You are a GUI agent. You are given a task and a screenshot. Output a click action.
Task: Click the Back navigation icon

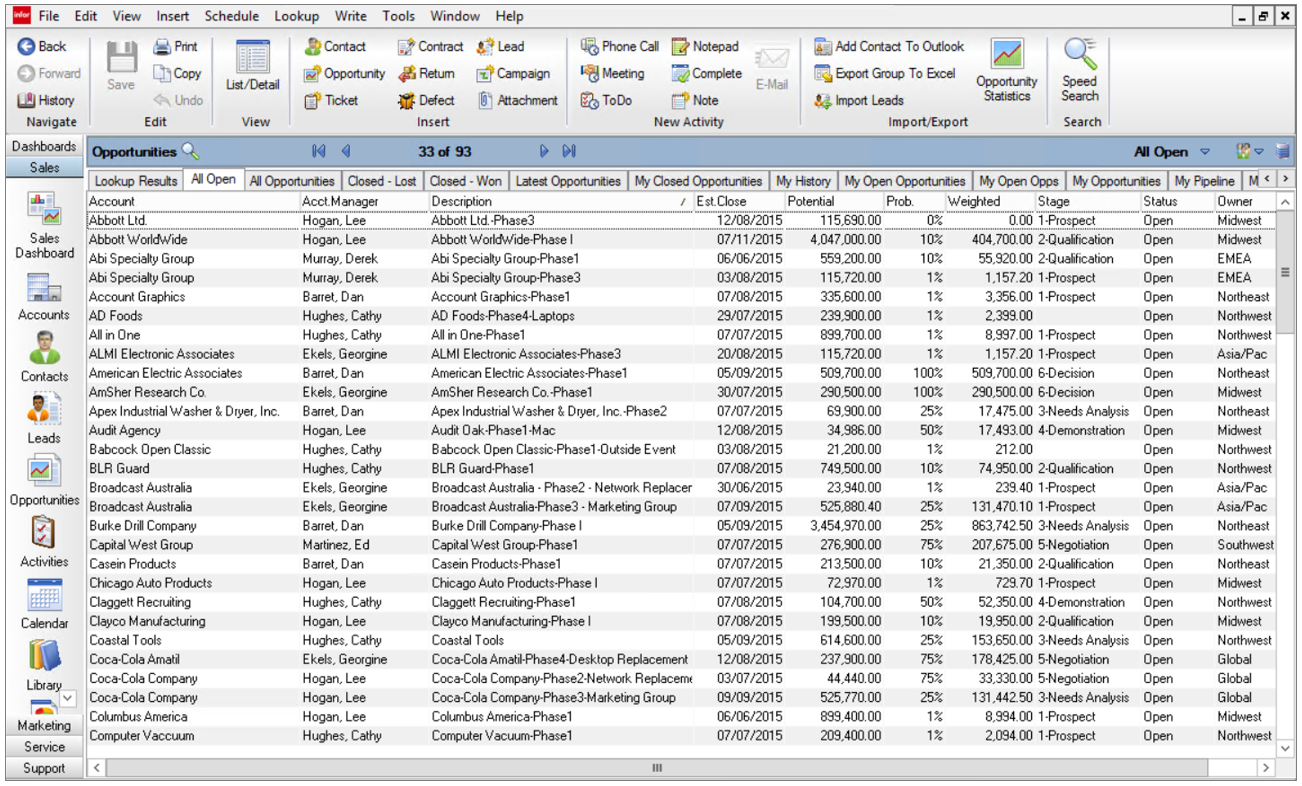coord(26,46)
